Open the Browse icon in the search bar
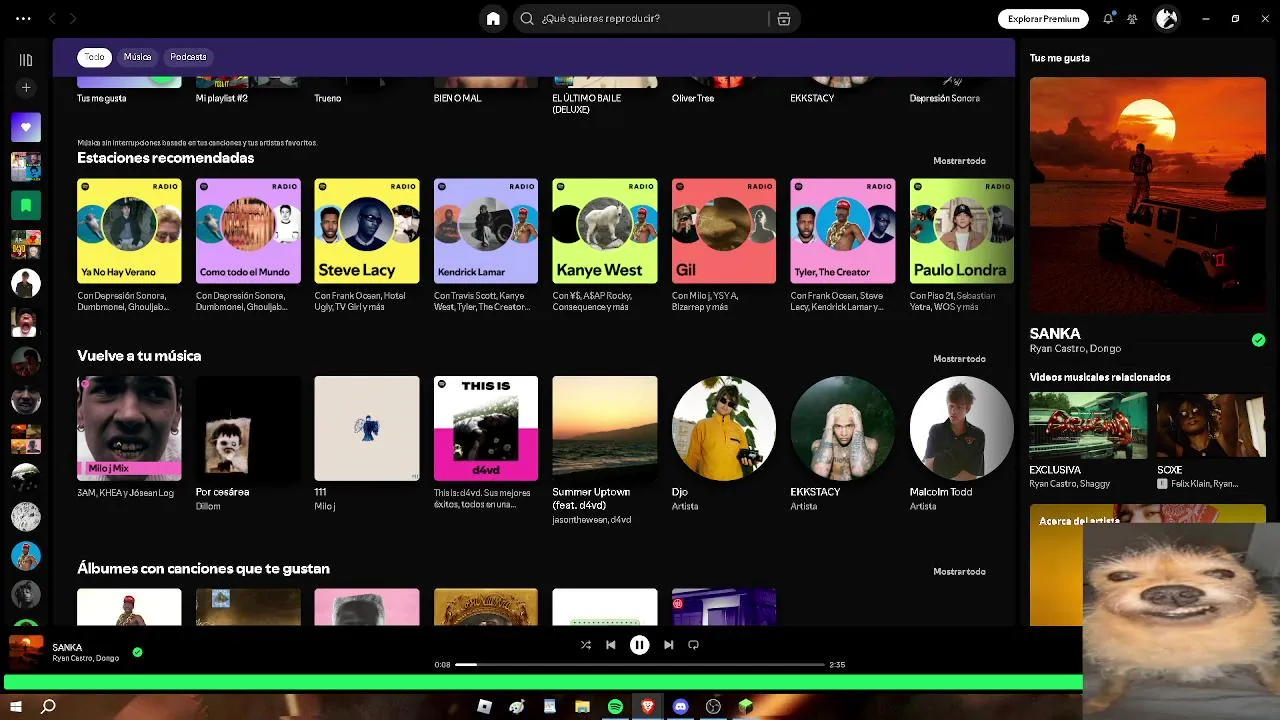 [x=784, y=18]
